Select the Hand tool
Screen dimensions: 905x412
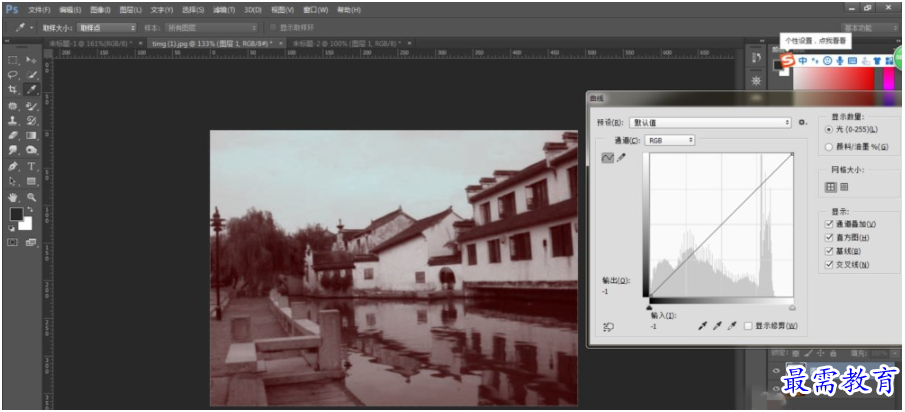click(x=13, y=197)
